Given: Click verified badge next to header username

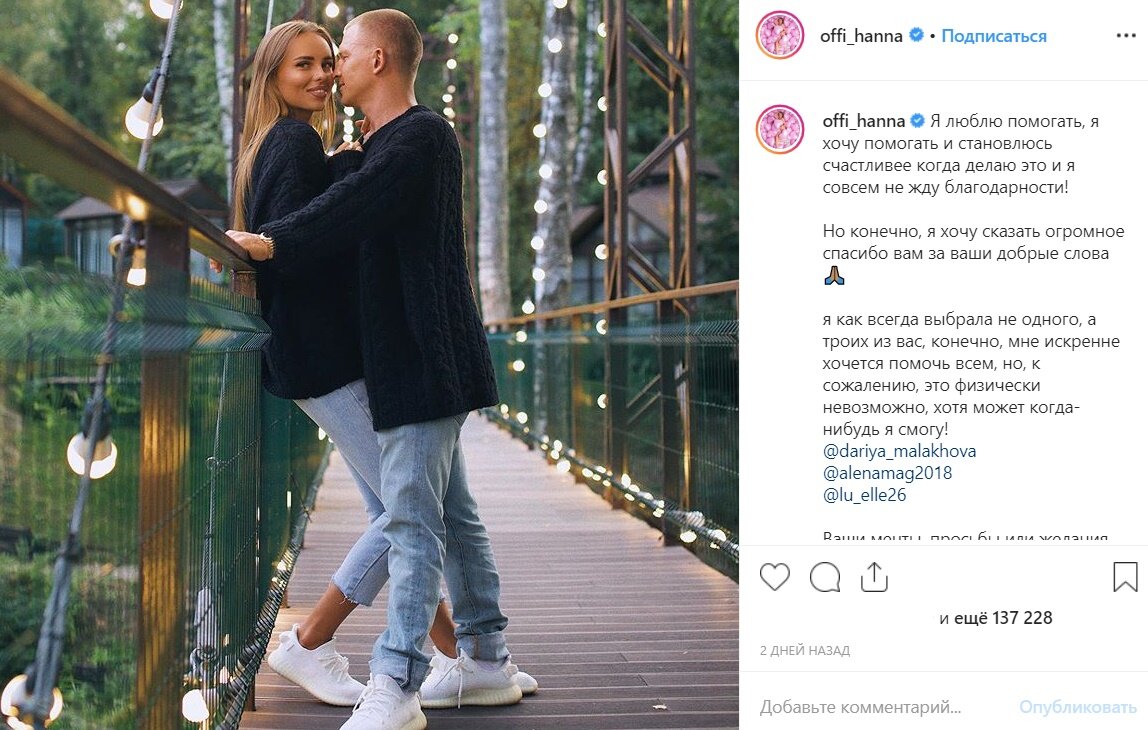Looking at the screenshot, I should click(916, 34).
